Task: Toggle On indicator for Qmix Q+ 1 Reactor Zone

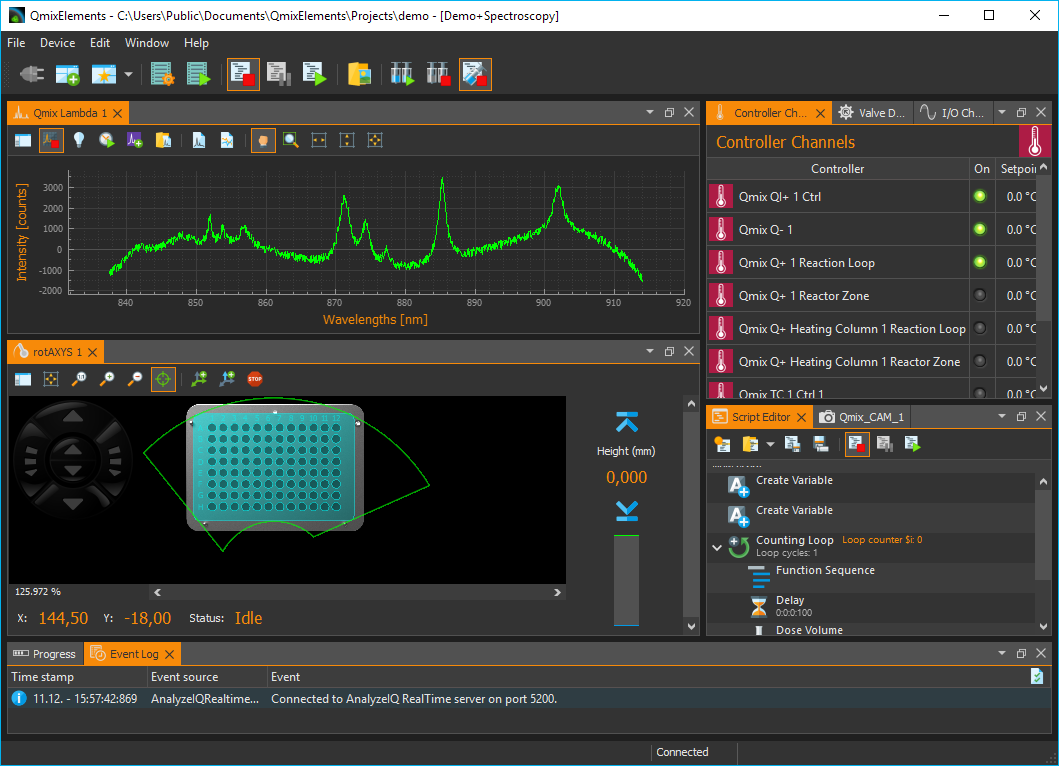Action: pyautogui.click(x=980, y=296)
